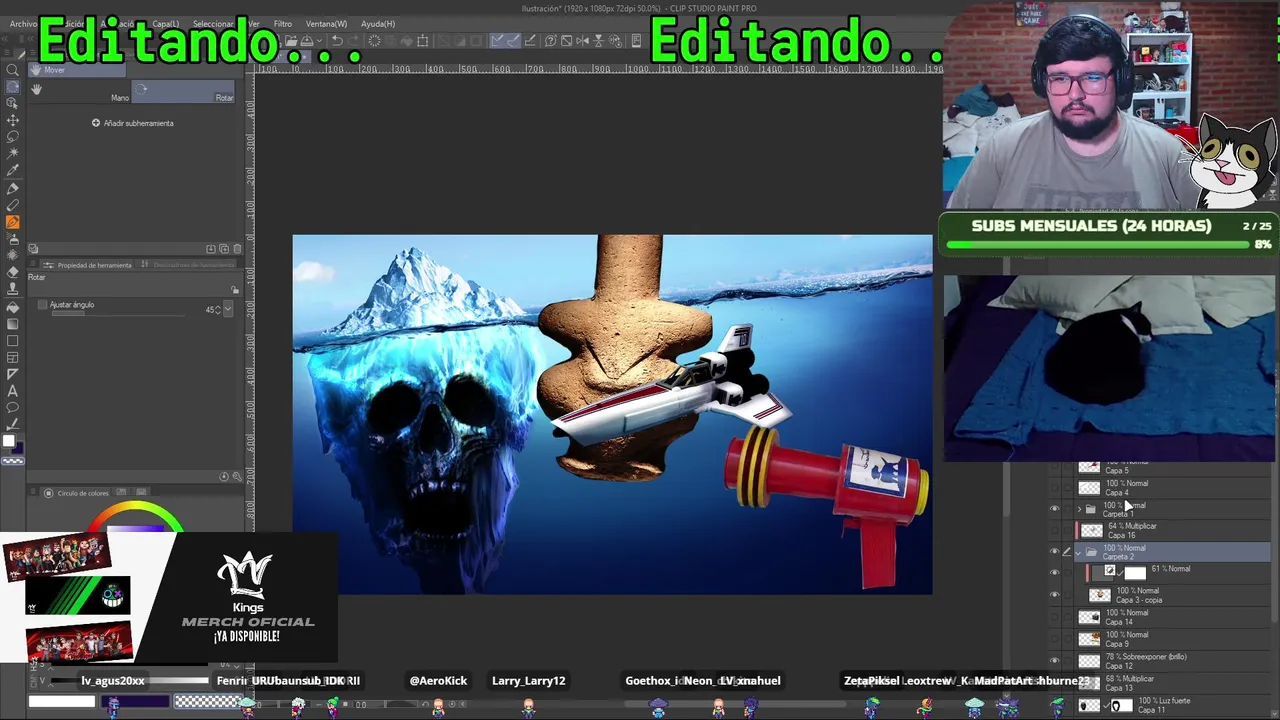Select the Balloon tool
The height and width of the screenshot is (720, 1280).
[x=13, y=408]
